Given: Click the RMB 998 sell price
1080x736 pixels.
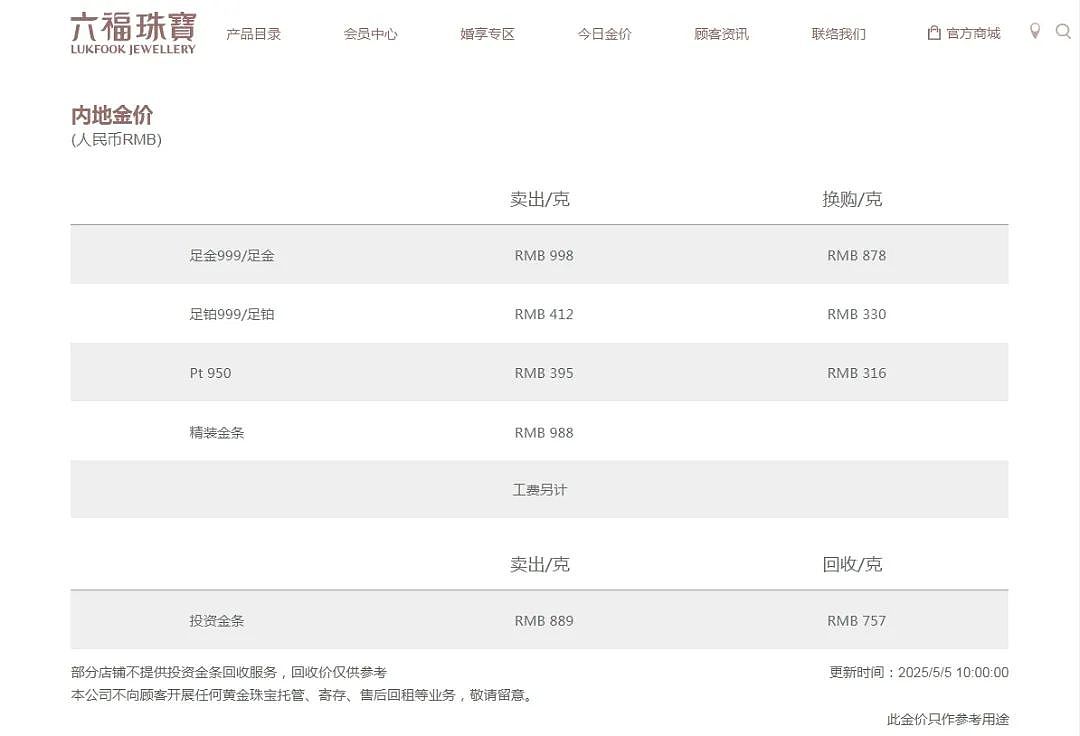Looking at the screenshot, I should (544, 255).
